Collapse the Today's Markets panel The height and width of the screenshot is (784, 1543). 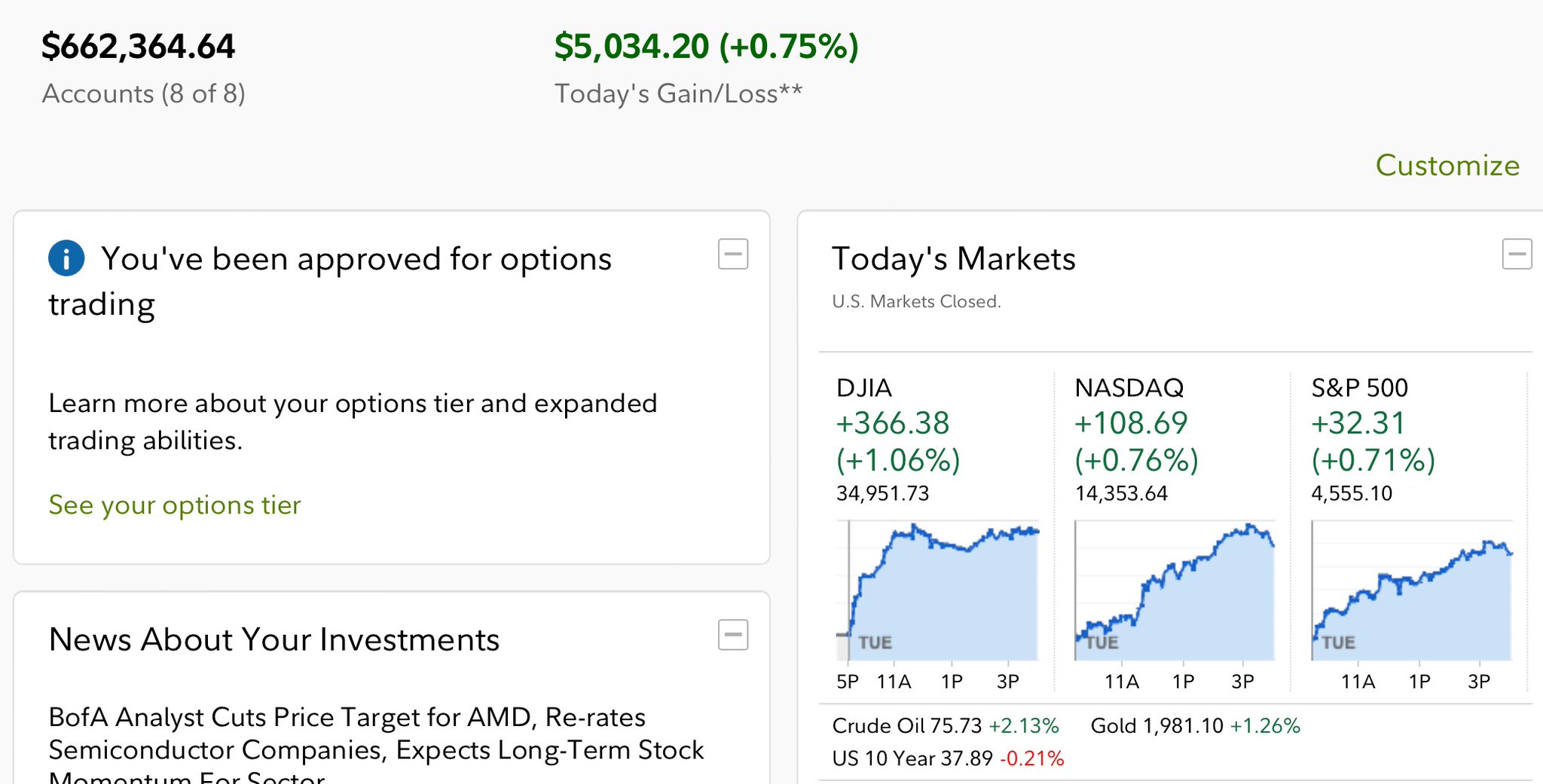1517,254
